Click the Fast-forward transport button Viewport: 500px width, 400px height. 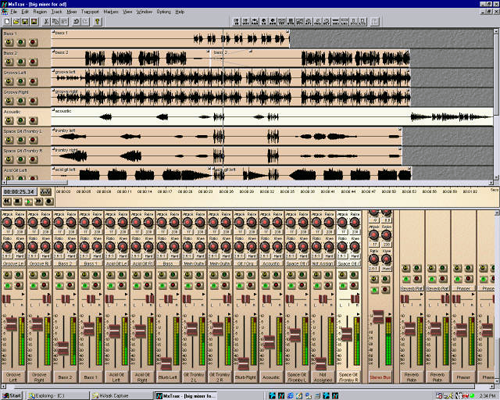pyautogui.click(x=39, y=201)
